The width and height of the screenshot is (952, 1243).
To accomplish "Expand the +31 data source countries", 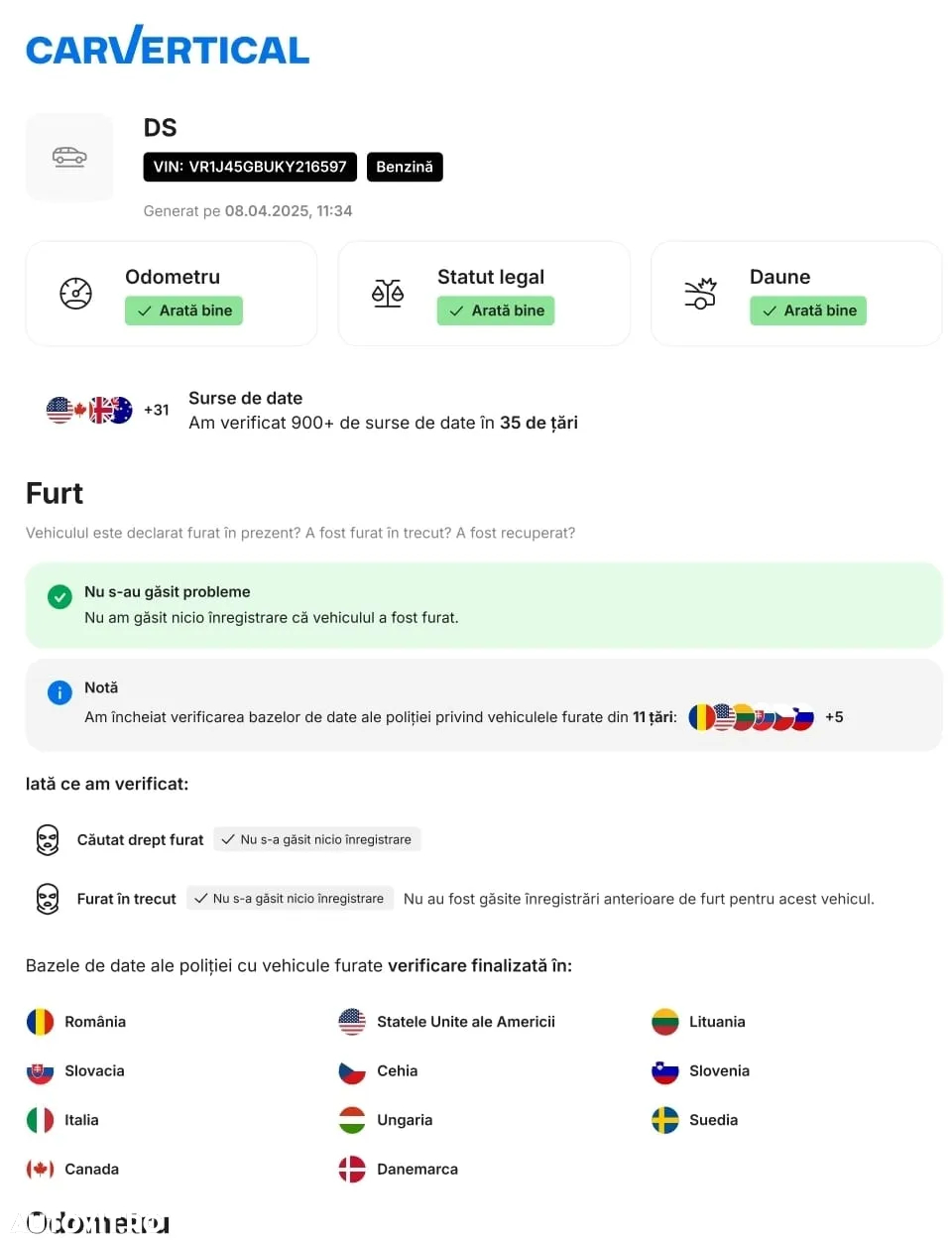I will [x=157, y=410].
